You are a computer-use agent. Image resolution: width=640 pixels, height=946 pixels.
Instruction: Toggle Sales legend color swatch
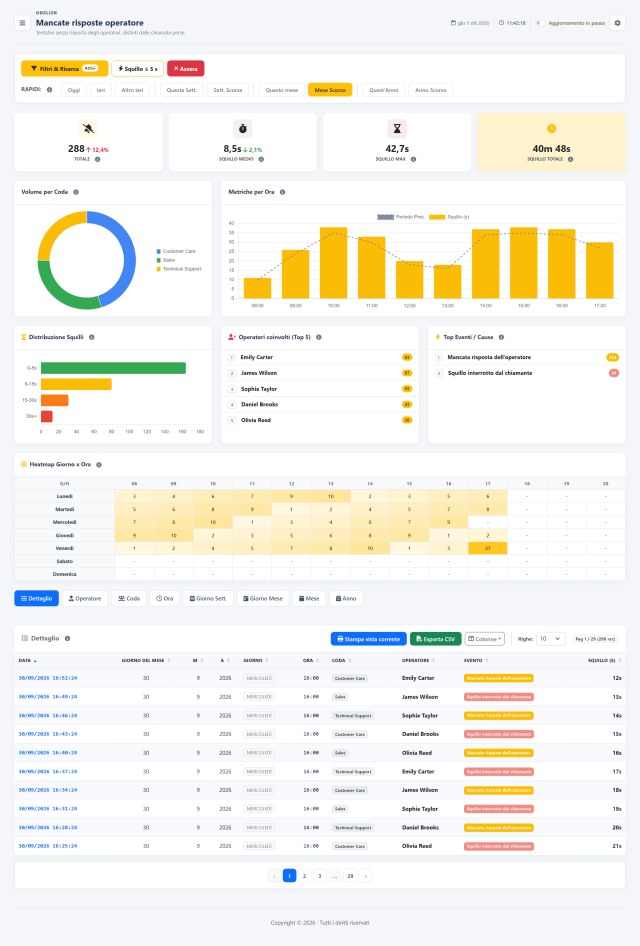(x=159, y=260)
